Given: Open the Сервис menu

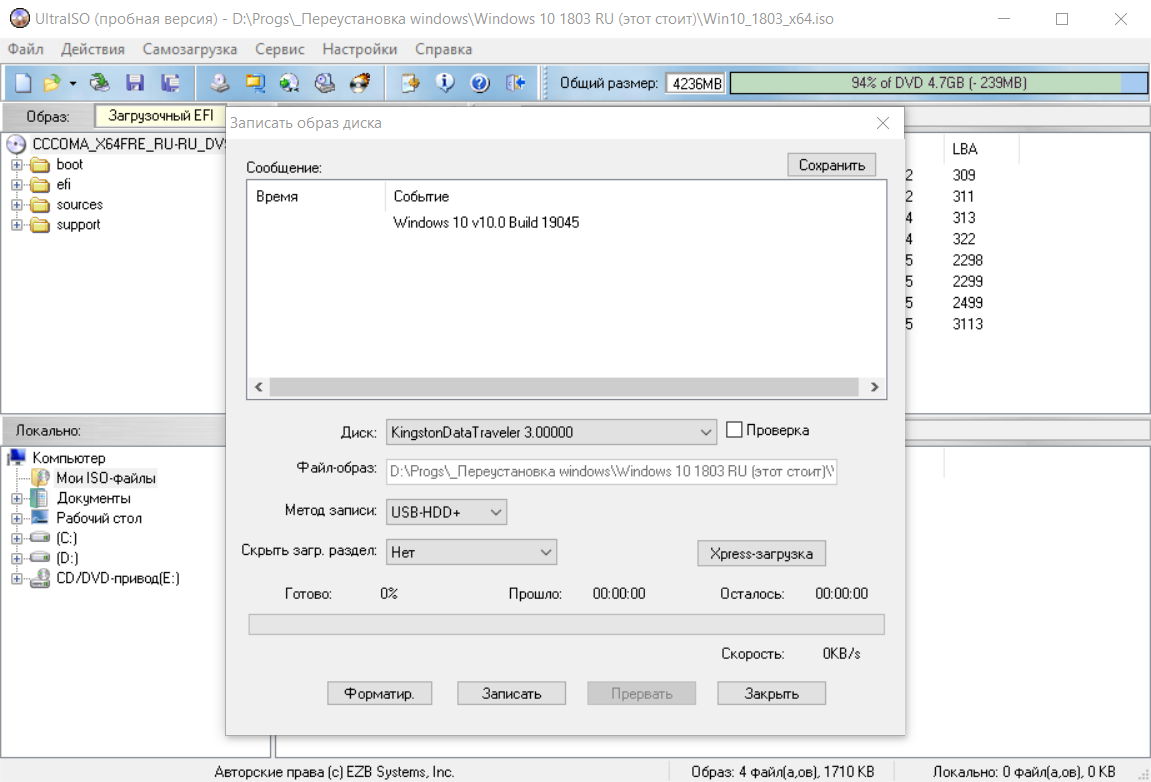Looking at the screenshot, I should (280, 49).
